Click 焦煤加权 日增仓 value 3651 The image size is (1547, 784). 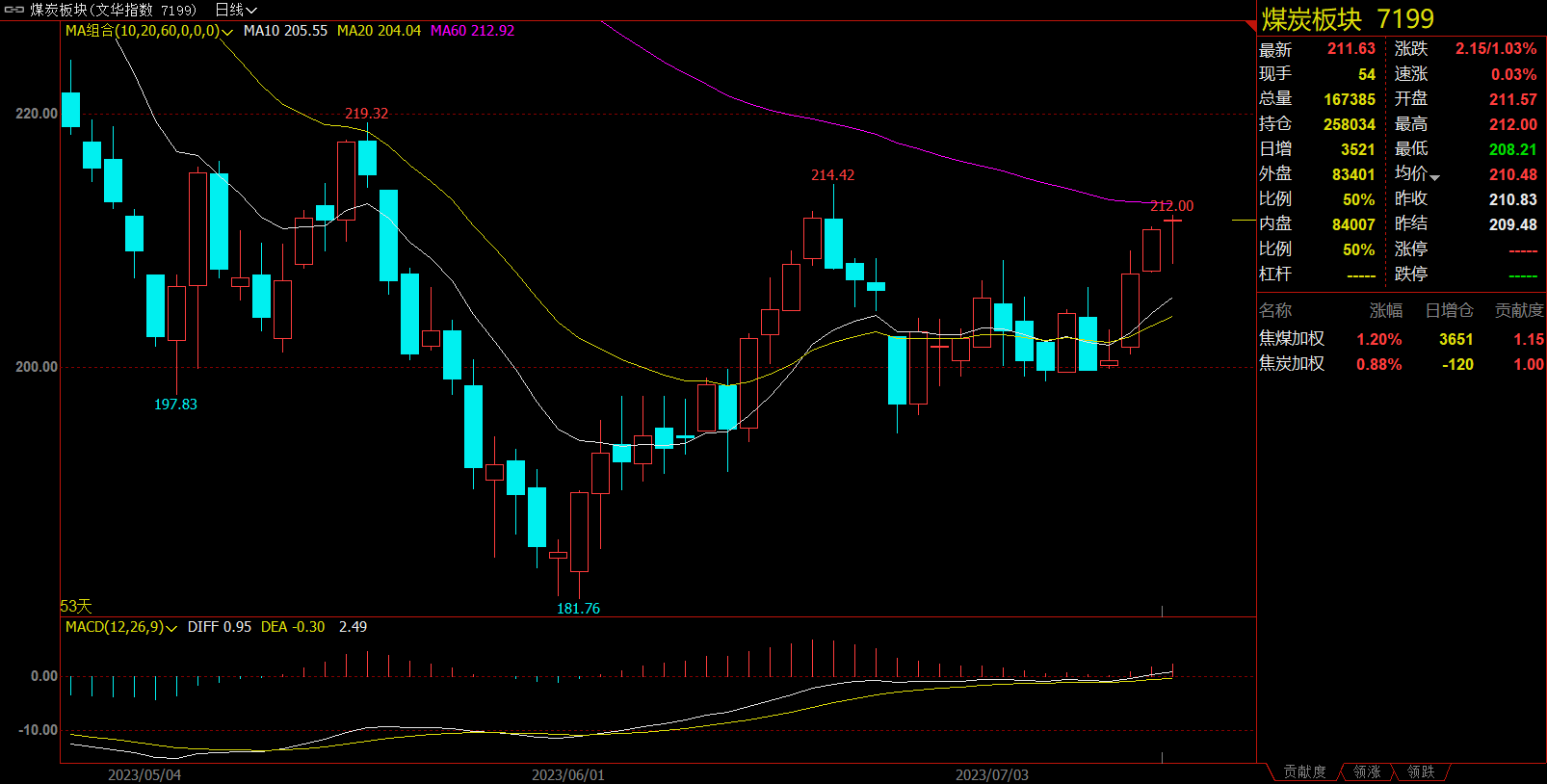(x=1456, y=339)
